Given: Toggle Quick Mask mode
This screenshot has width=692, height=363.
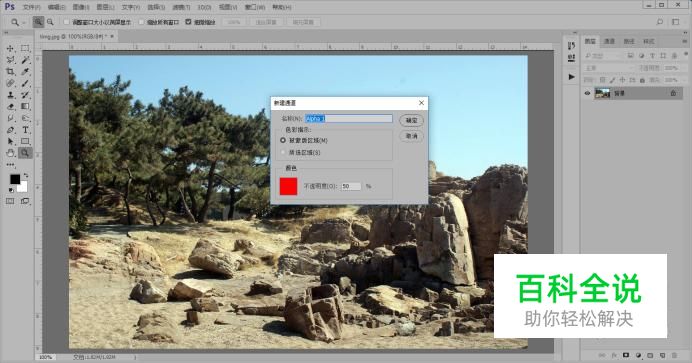Looking at the screenshot, I should click(10, 201).
